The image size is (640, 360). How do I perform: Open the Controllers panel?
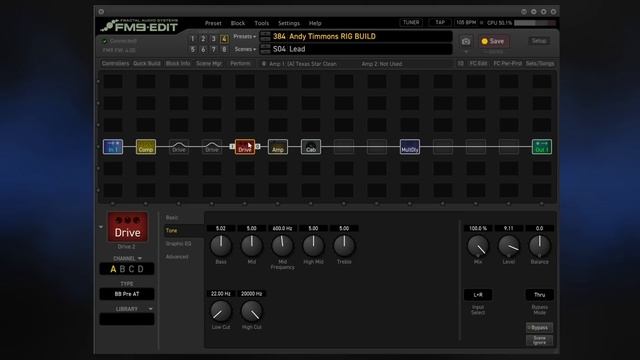(116, 64)
